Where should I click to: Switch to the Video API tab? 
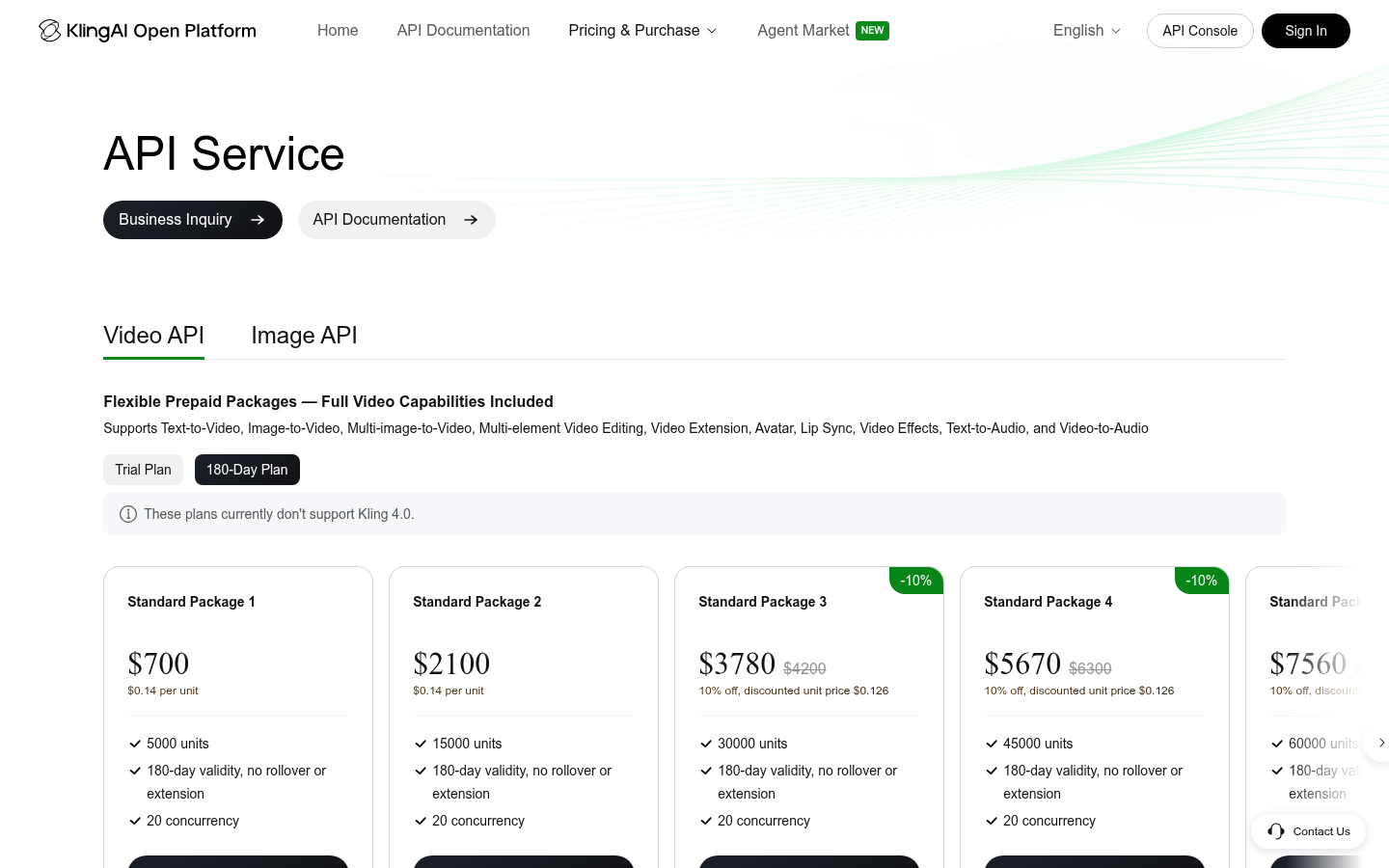[153, 336]
